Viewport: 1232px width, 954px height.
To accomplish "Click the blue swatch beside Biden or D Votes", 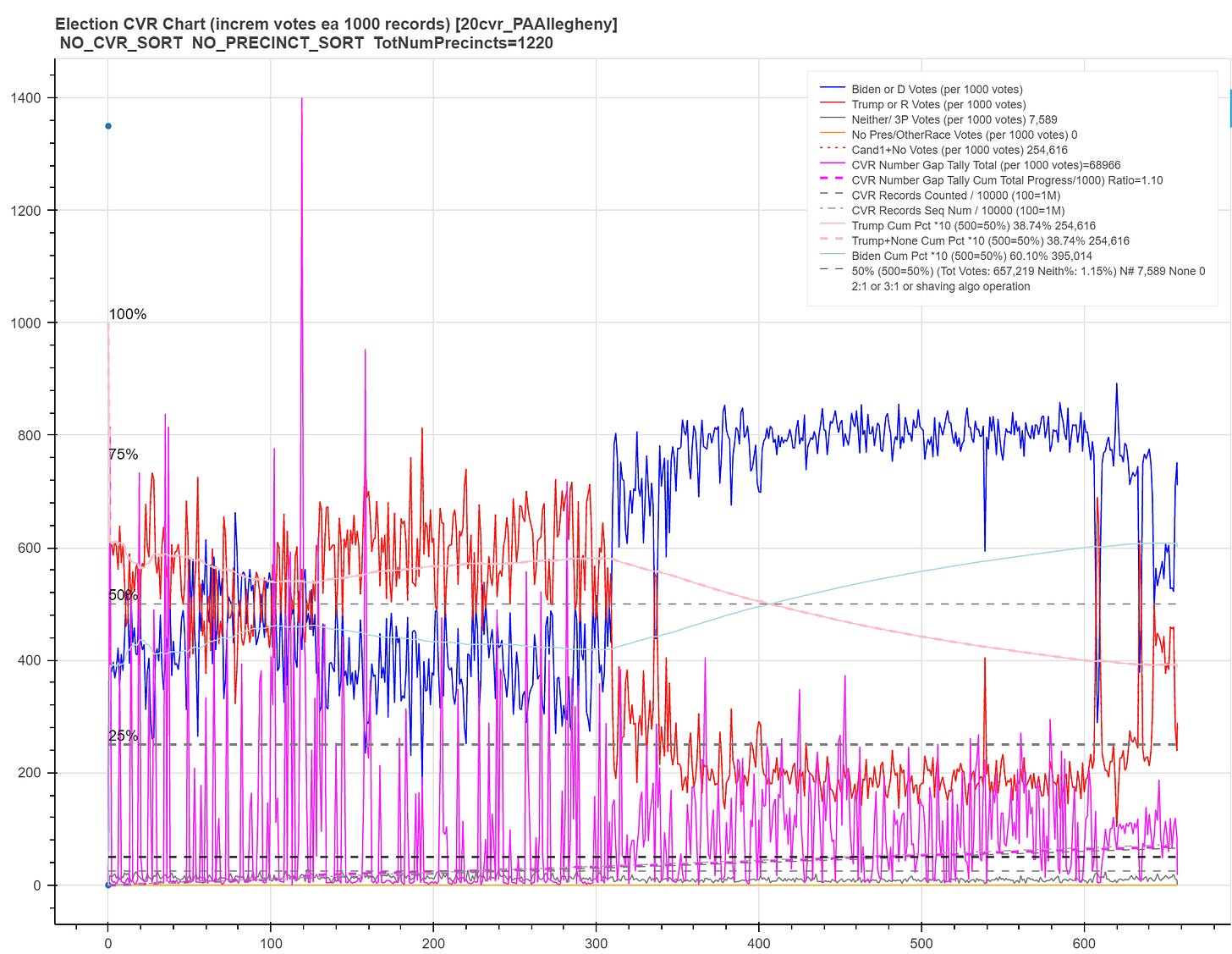I will point(833,89).
